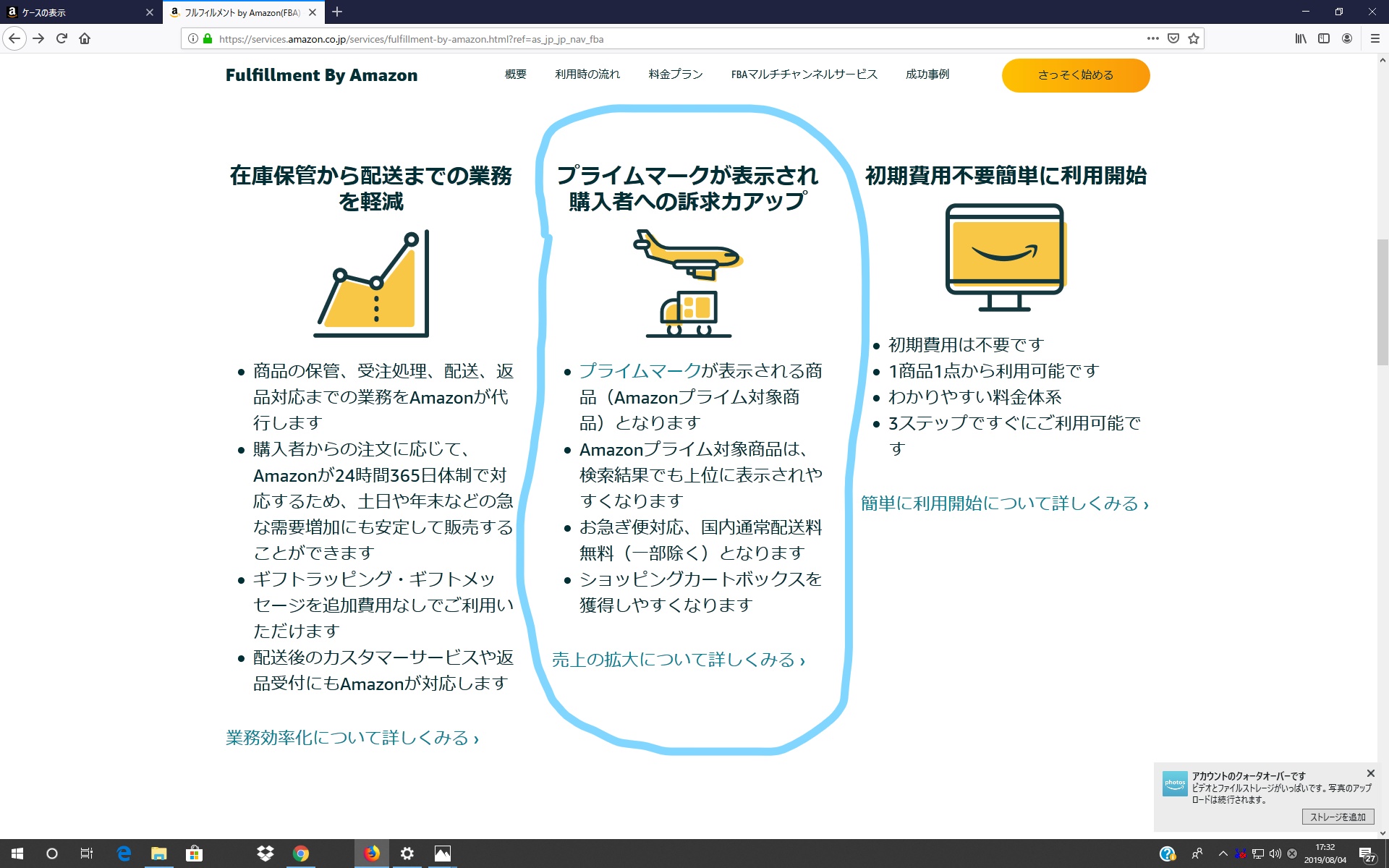1389x868 pixels.
Task: Toggle the sidebar view icon
Action: tap(1324, 38)
